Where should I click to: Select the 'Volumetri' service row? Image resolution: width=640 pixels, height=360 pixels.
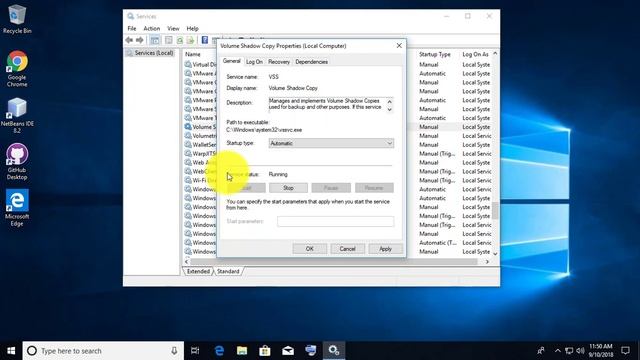point(200,136)
